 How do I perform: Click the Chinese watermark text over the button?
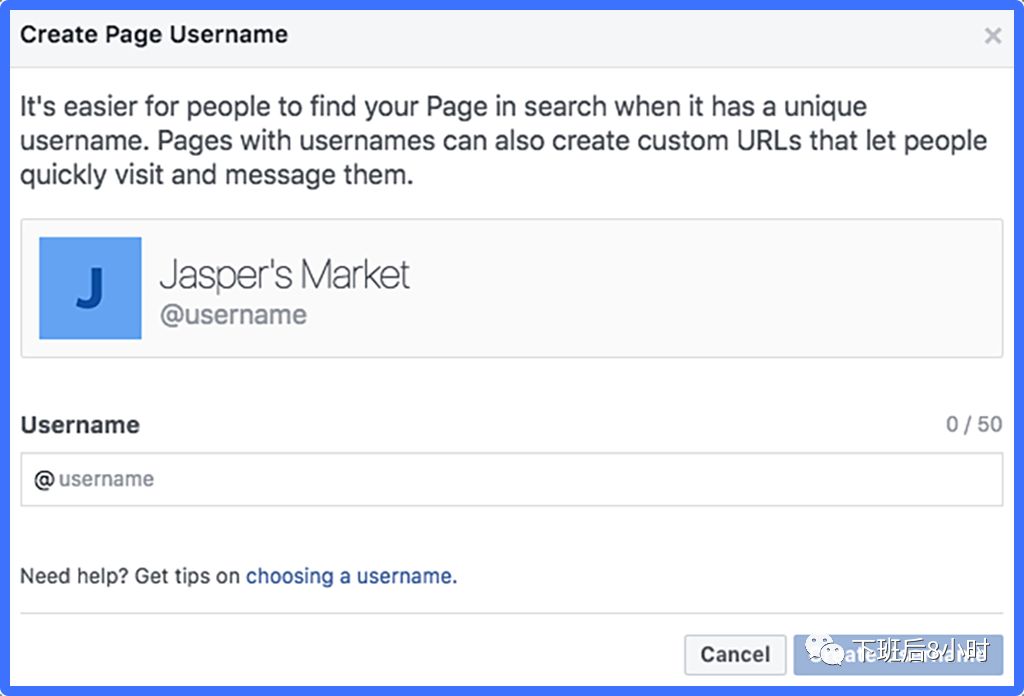[921, 650]
